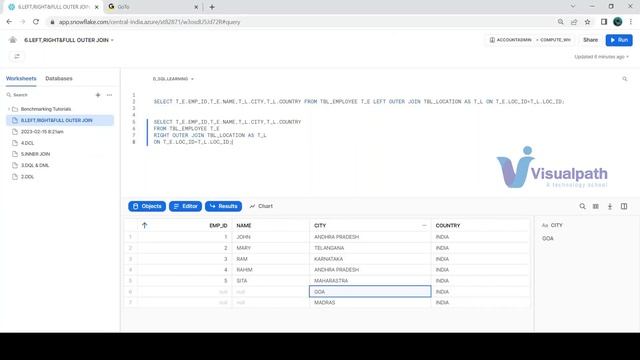The height and width of the screenshot is (360, 640).
Task: Run the worksheet query
Action: click(619, 40)
